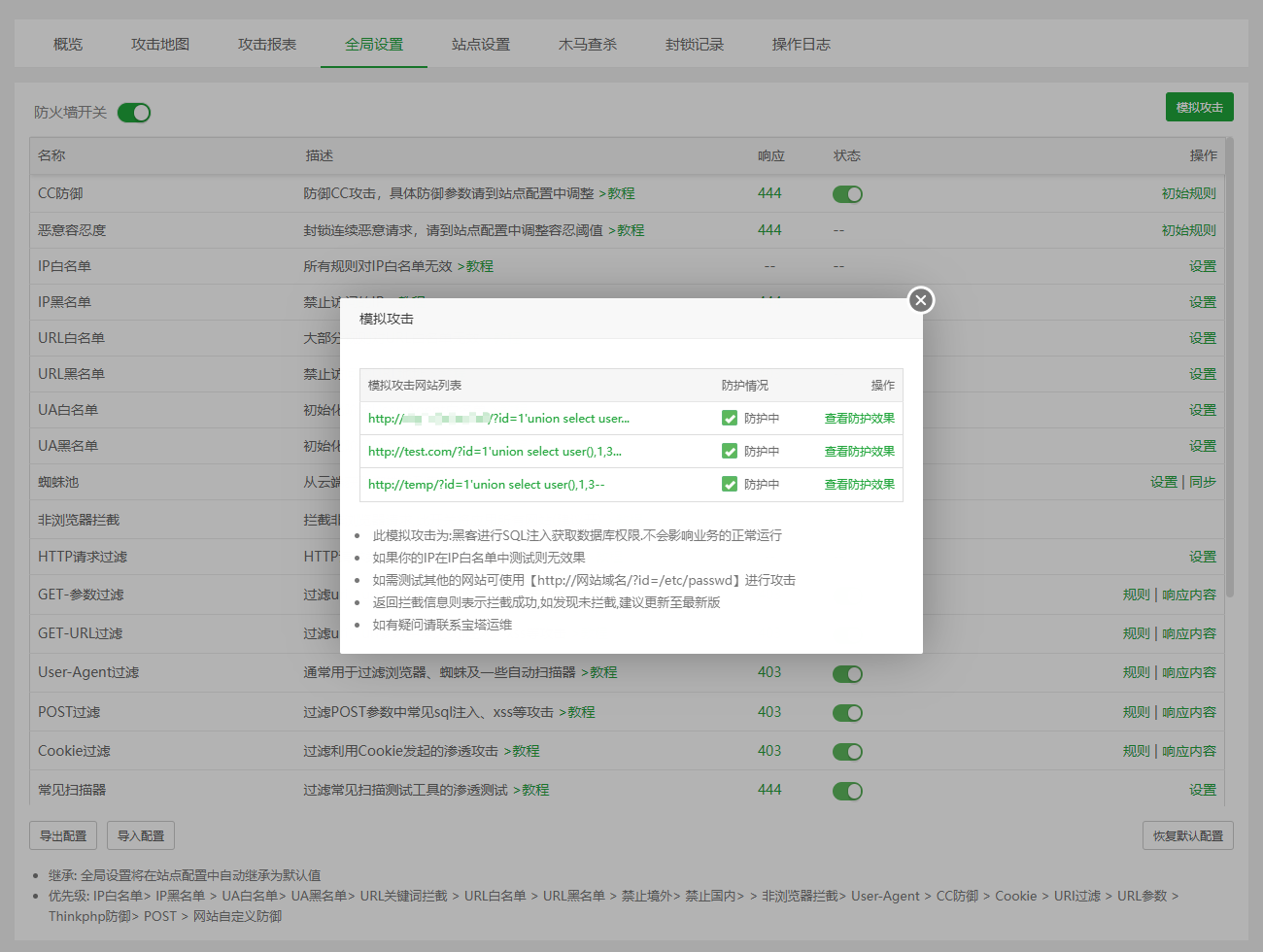Open the http://temp attack URL link
The height and width of the screenshot is (952, 1263).
coord(486,485)
